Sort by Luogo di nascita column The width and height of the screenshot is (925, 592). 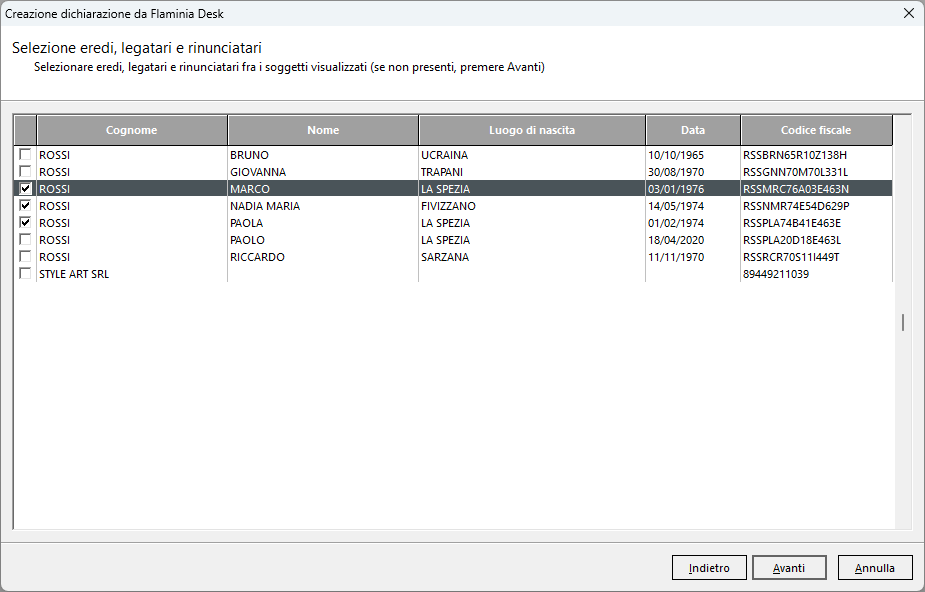point(531,130)
